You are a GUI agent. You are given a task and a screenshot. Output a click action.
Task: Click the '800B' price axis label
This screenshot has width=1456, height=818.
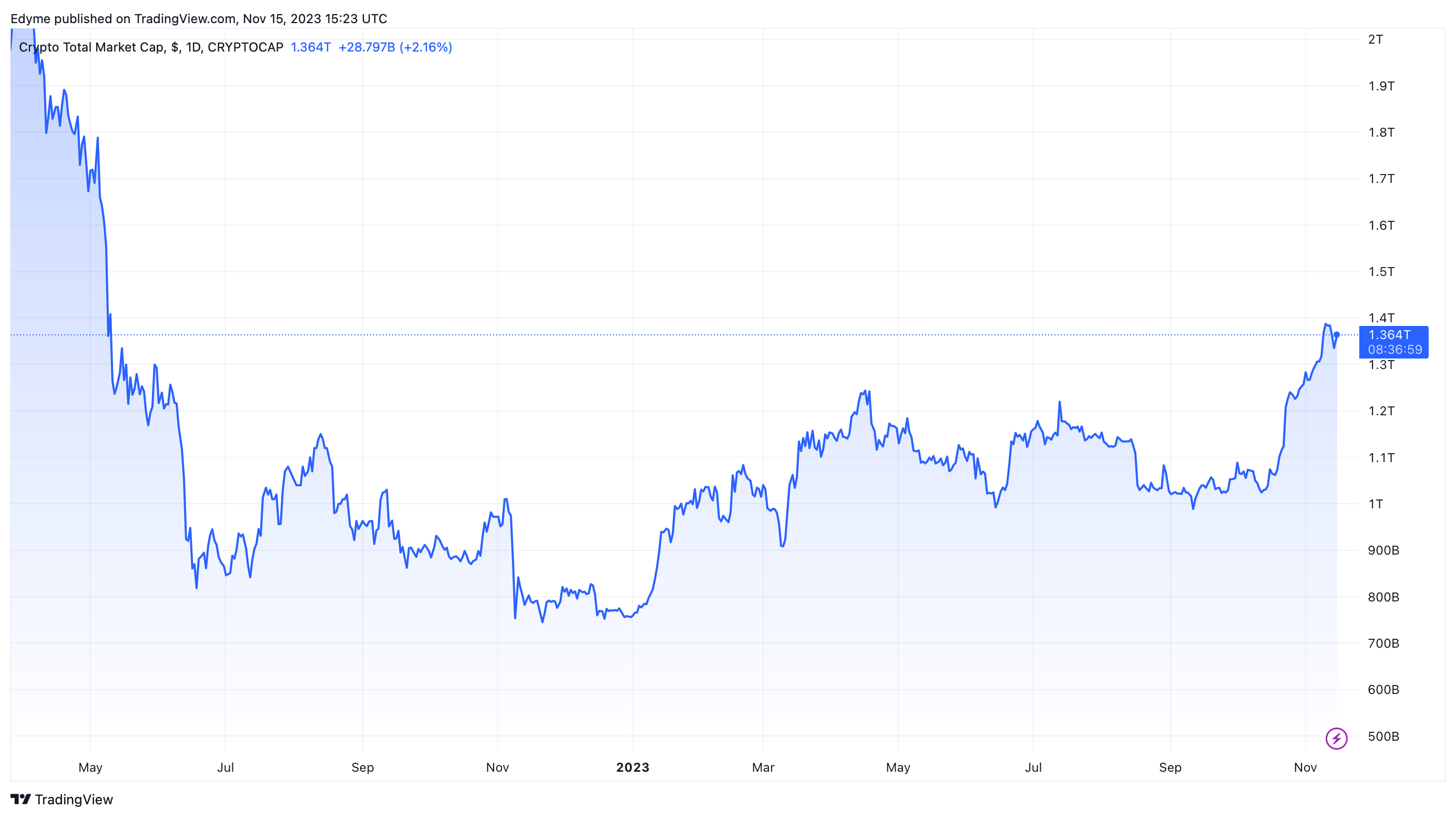point(1383,597)
